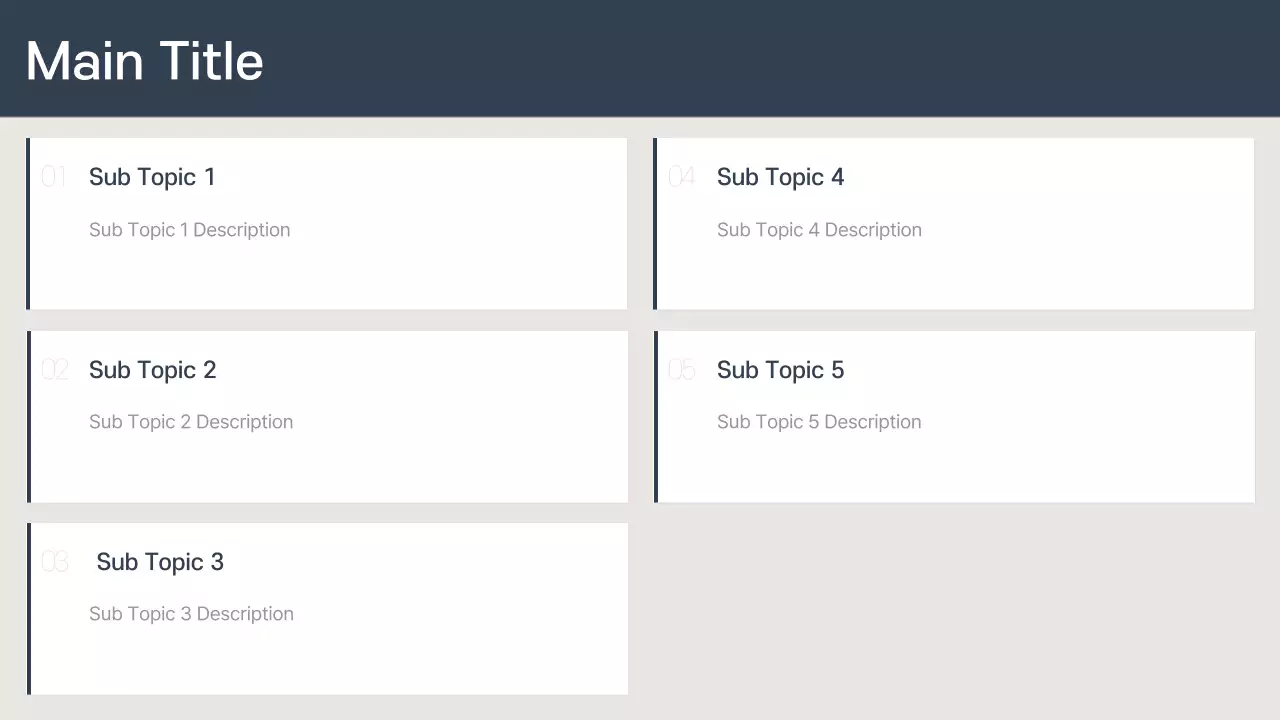Click the dark left accent bar of Sub Topic 3 card
Image resolution: width=1280 pixels, height=720 pixels.
pos(29,608)
